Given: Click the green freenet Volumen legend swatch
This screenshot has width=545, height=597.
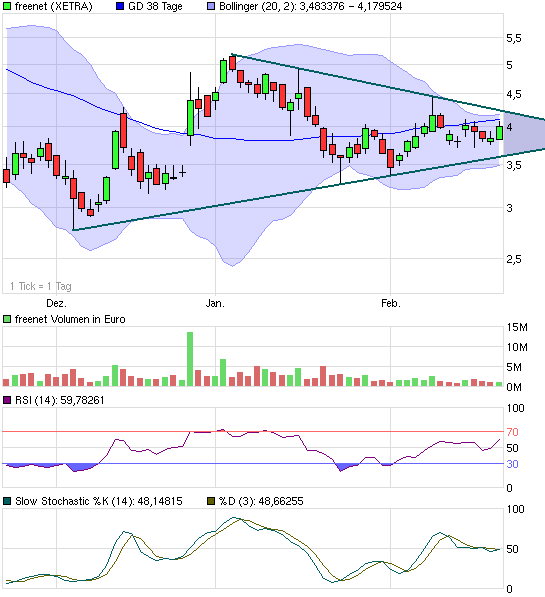Looking at the screenshot, I should click(7, 319).
